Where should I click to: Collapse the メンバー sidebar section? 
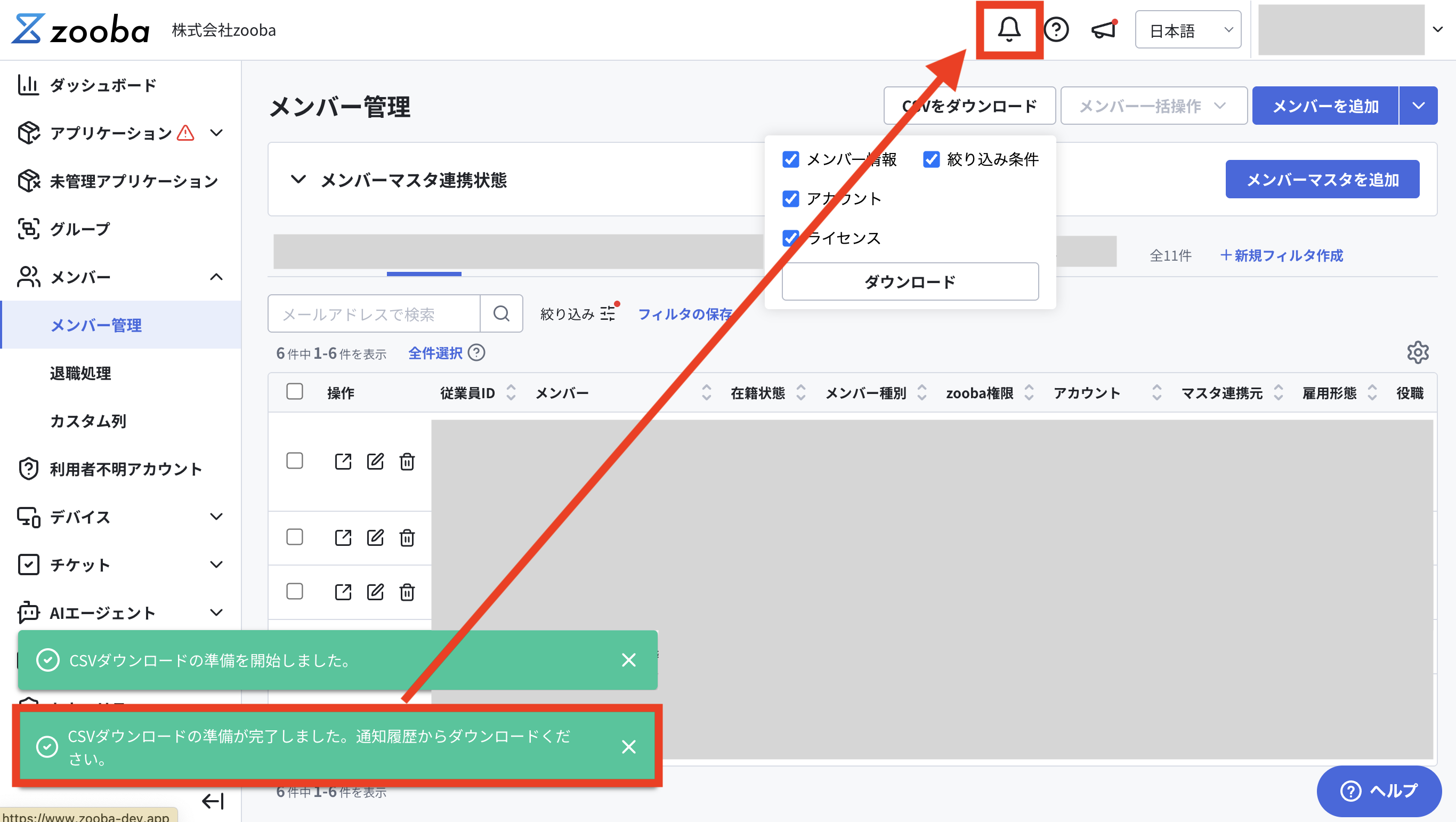point(216,277)
